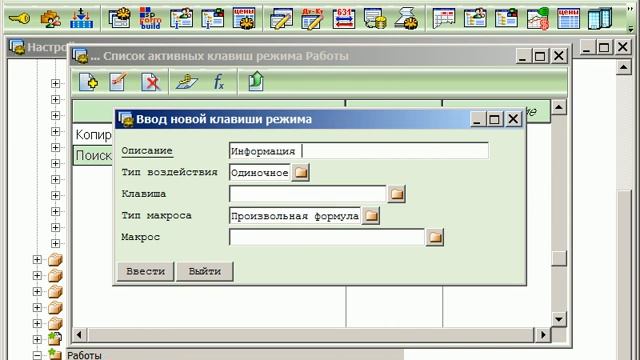Click the Ввести button
Viewport: 640px width, 360px height.
pyautogui.click(x=146, y=271)
